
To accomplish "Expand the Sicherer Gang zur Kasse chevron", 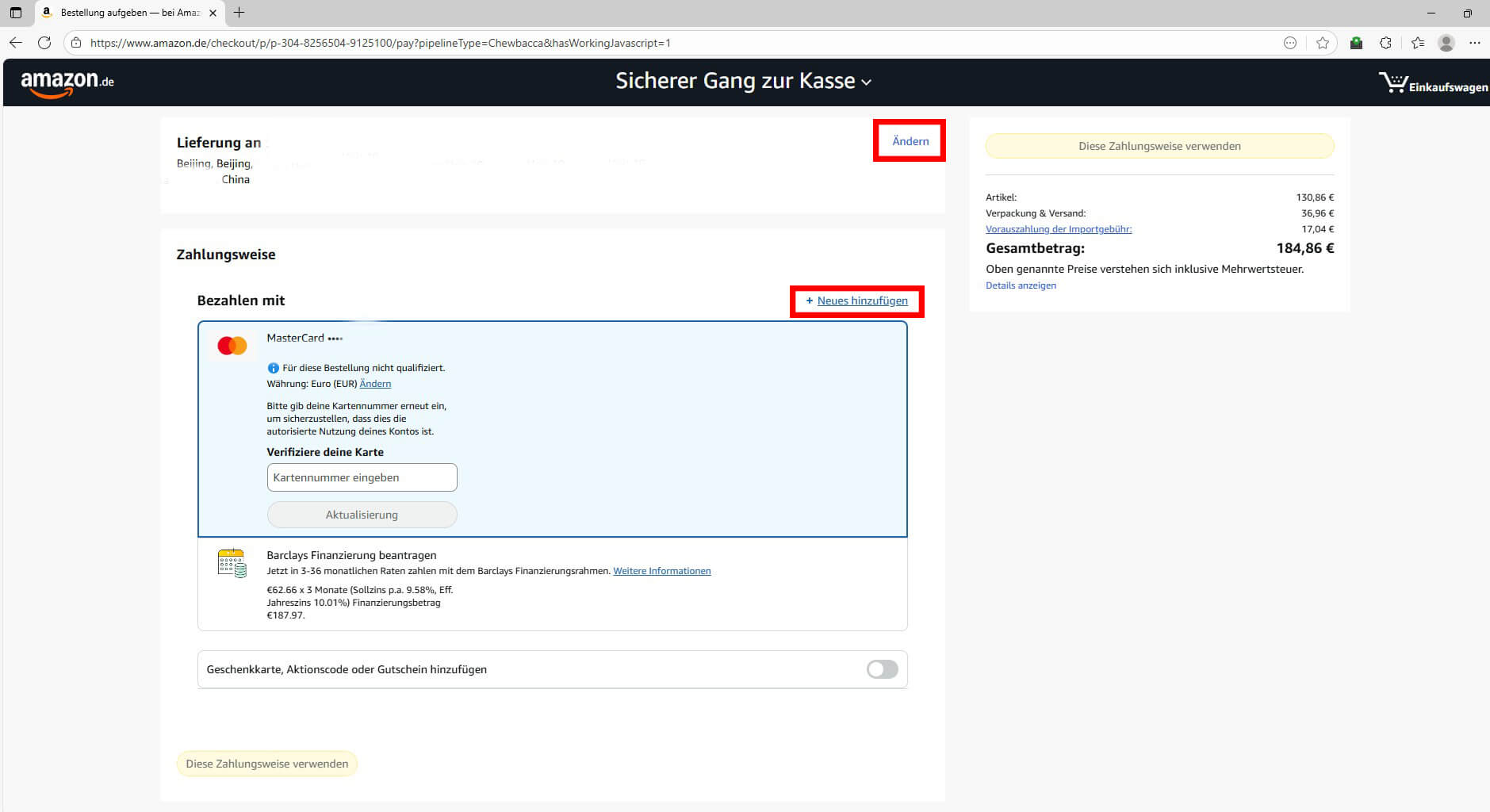I will [x=867, y=82].
